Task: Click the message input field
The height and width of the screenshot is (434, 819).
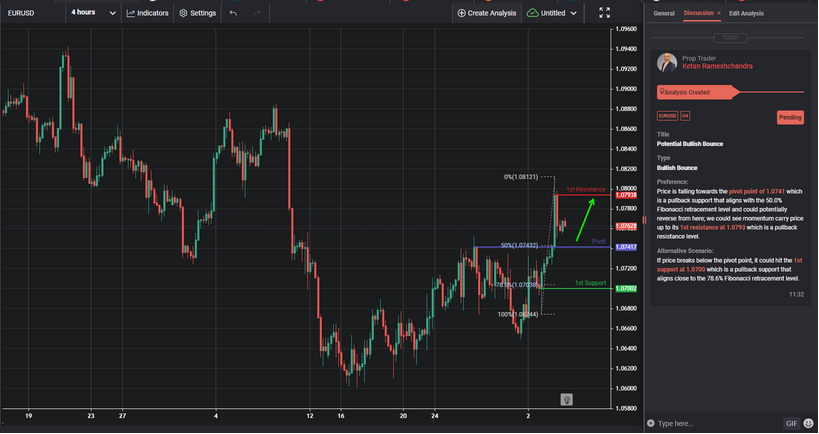Action: point(718,424)
